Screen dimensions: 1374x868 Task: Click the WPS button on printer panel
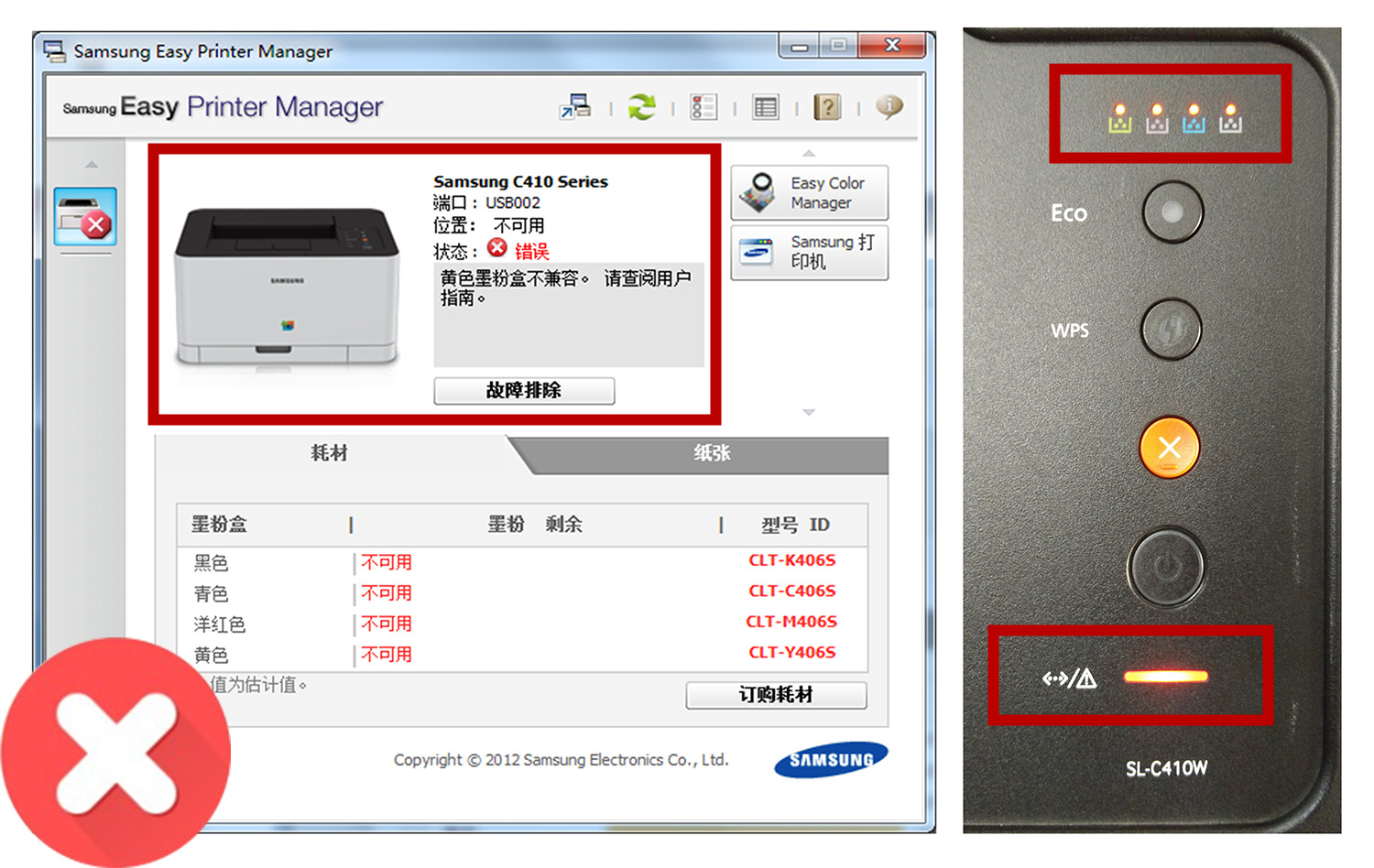[1172, 330]
